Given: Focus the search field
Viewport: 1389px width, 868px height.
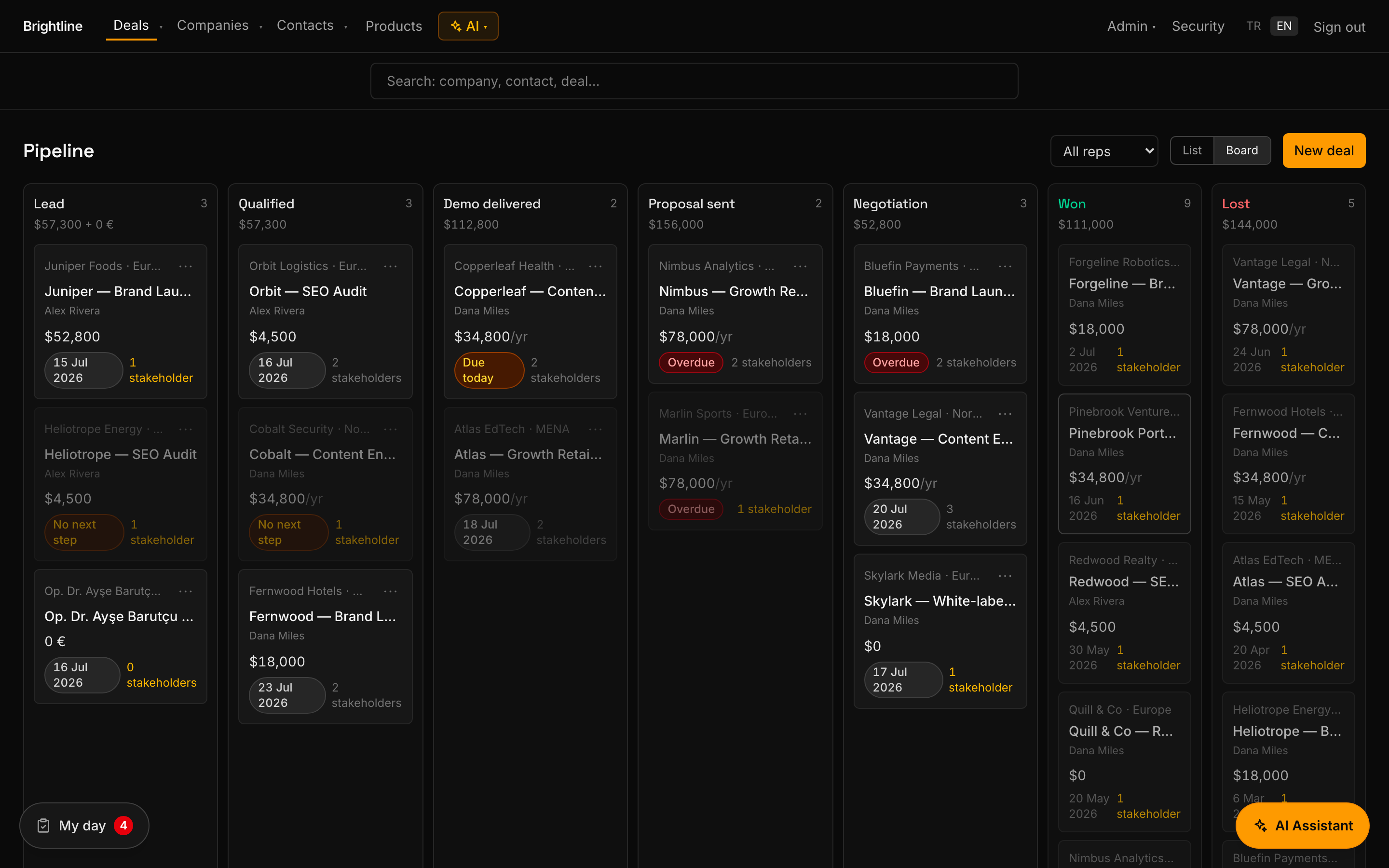Looking at the screenshot, I should tap(694, 81).
